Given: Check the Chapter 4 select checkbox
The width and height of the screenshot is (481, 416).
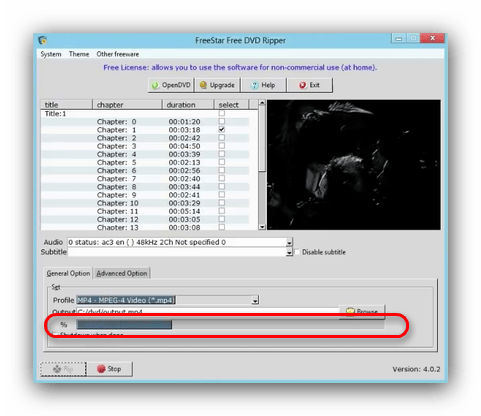Looking at the screenshot, I should tap(222, 154).
